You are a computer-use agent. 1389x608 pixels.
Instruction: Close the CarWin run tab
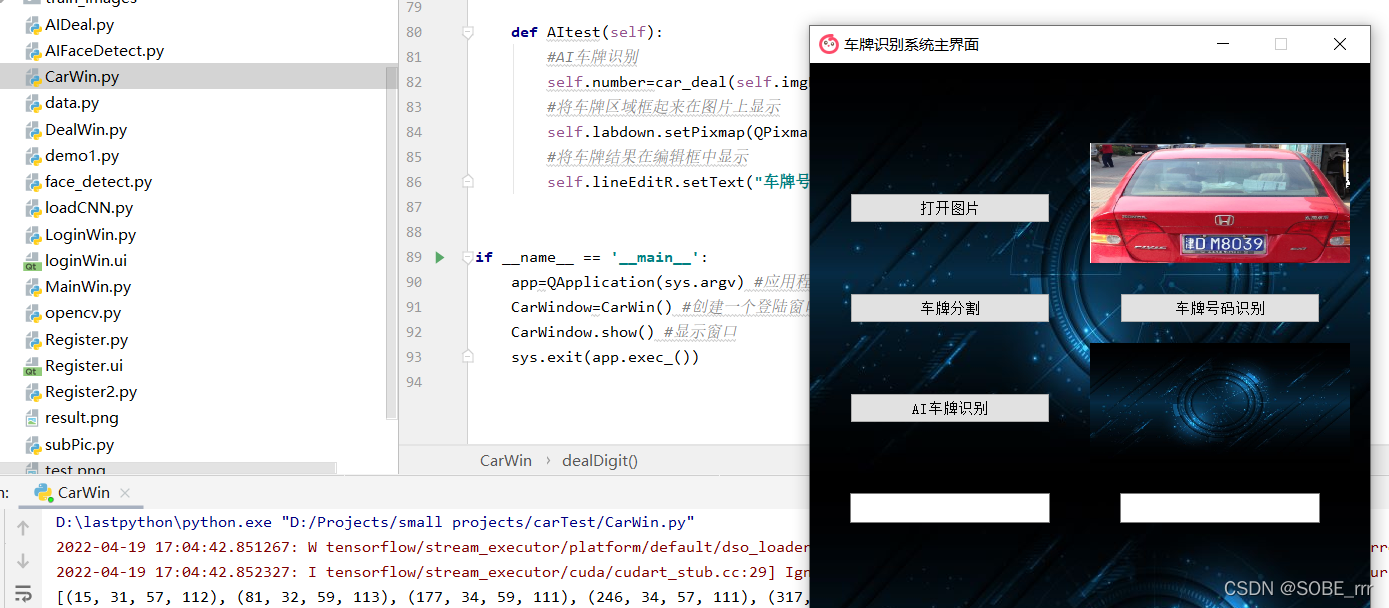pyautogui.click(x=125, y=493)
